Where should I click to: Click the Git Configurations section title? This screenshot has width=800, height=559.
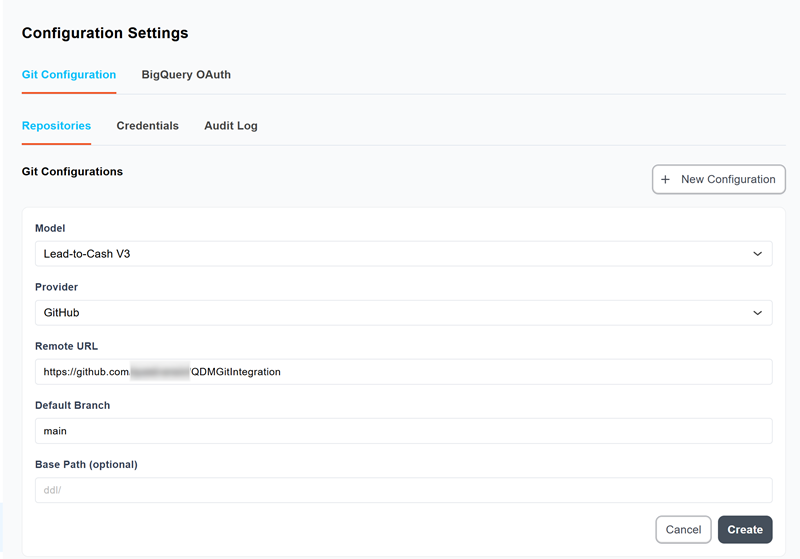coord(72,171)
